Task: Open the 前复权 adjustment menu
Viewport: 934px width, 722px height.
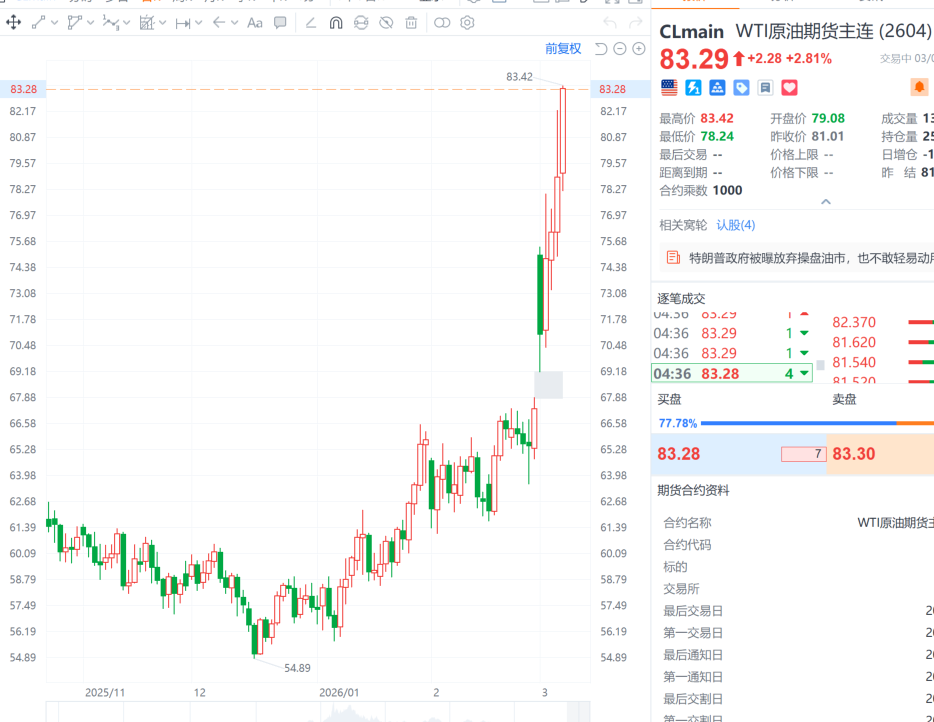Action: pyautogui.click(x=562, y=48)
